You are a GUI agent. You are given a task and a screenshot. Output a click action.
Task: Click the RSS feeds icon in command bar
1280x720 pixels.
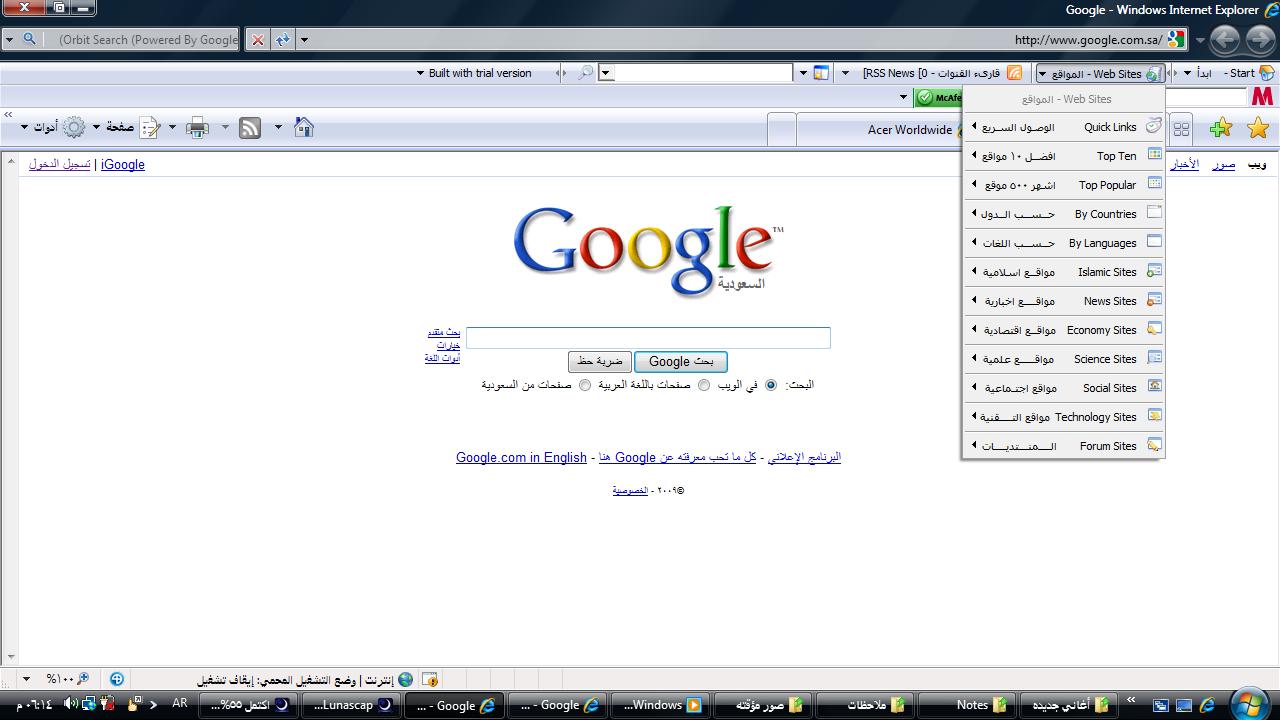[250, 128]
